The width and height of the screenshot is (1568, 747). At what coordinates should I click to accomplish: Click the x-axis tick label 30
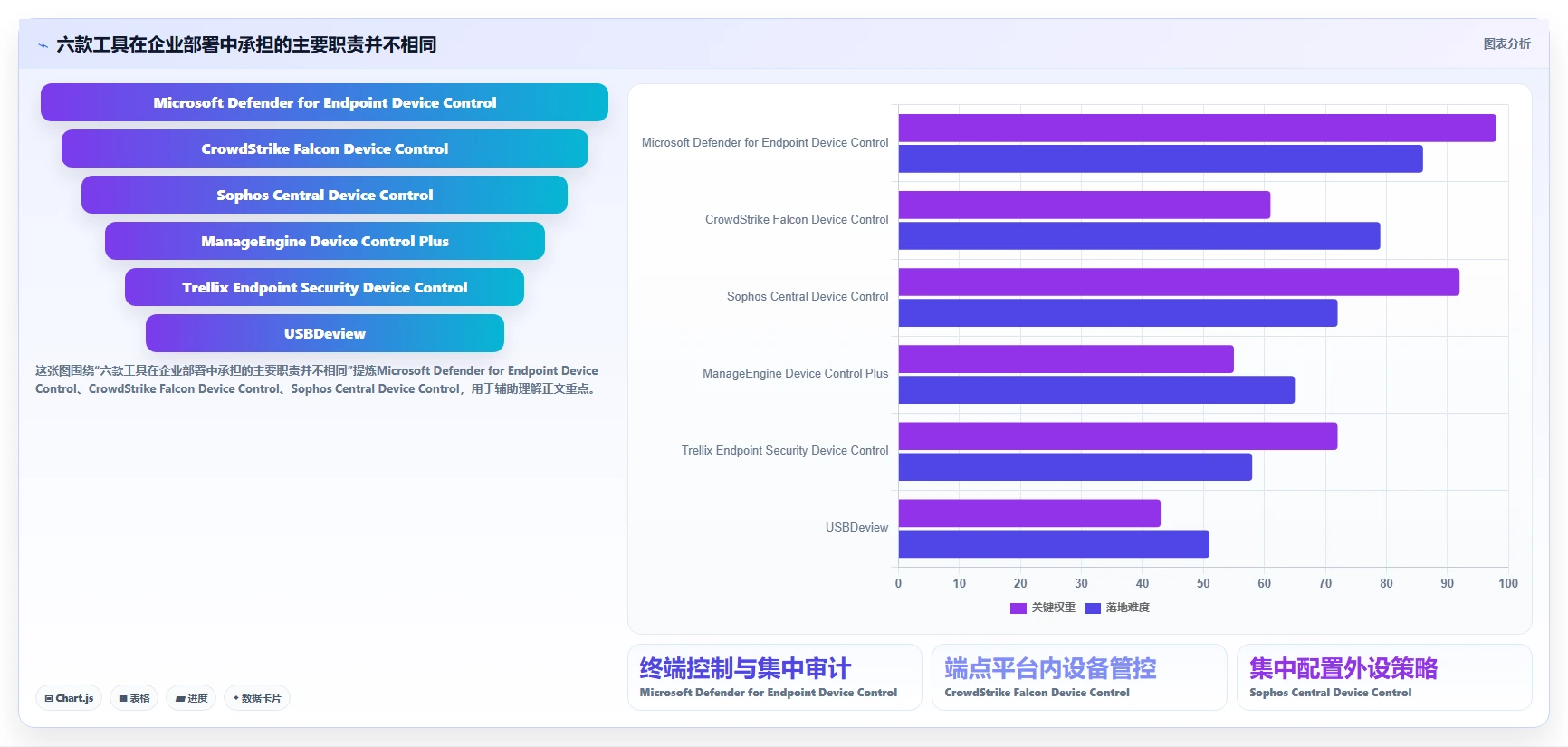point(1081,584)
